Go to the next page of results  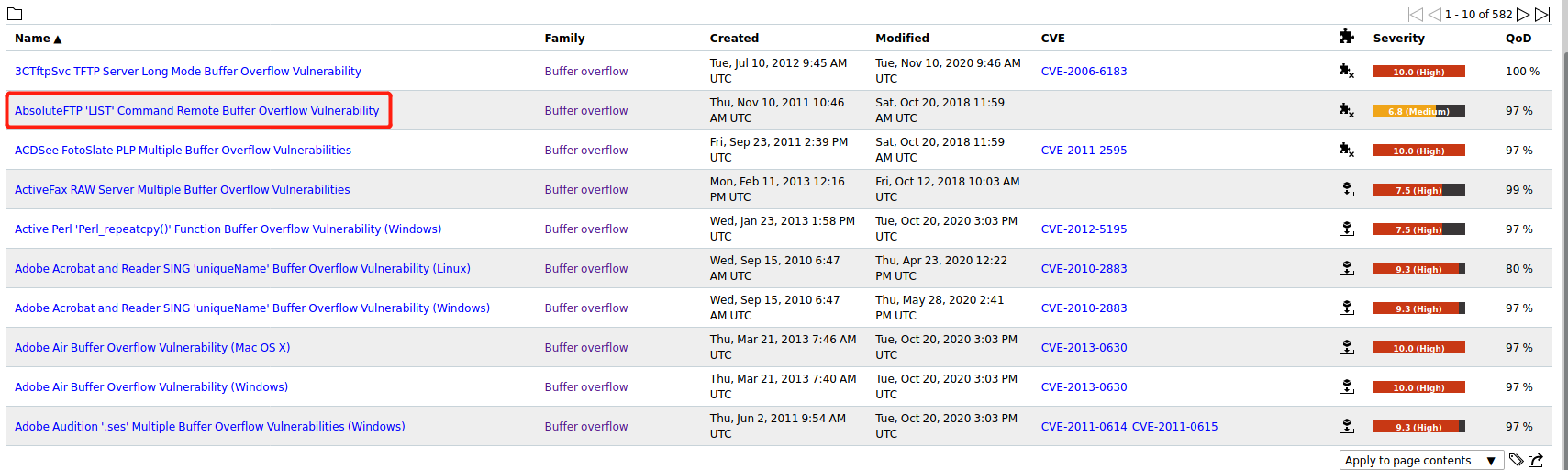point(1523,14)
